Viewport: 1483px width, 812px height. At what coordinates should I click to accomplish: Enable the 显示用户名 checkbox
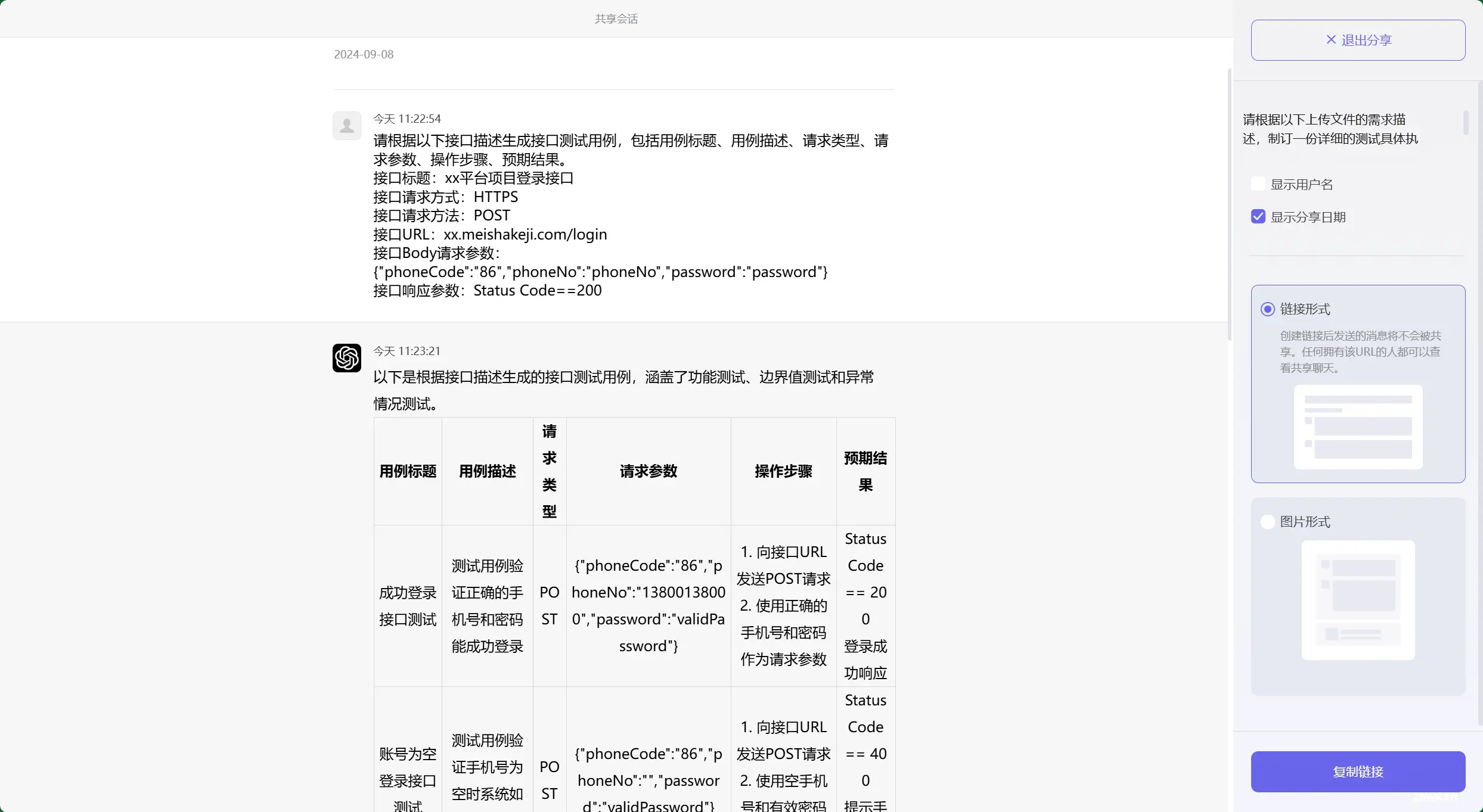click(1258, 184)
